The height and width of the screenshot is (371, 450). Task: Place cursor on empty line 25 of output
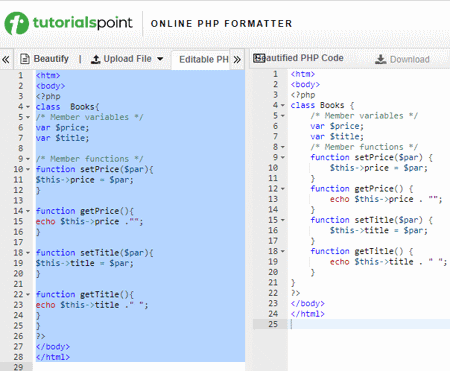coord(368,324)
